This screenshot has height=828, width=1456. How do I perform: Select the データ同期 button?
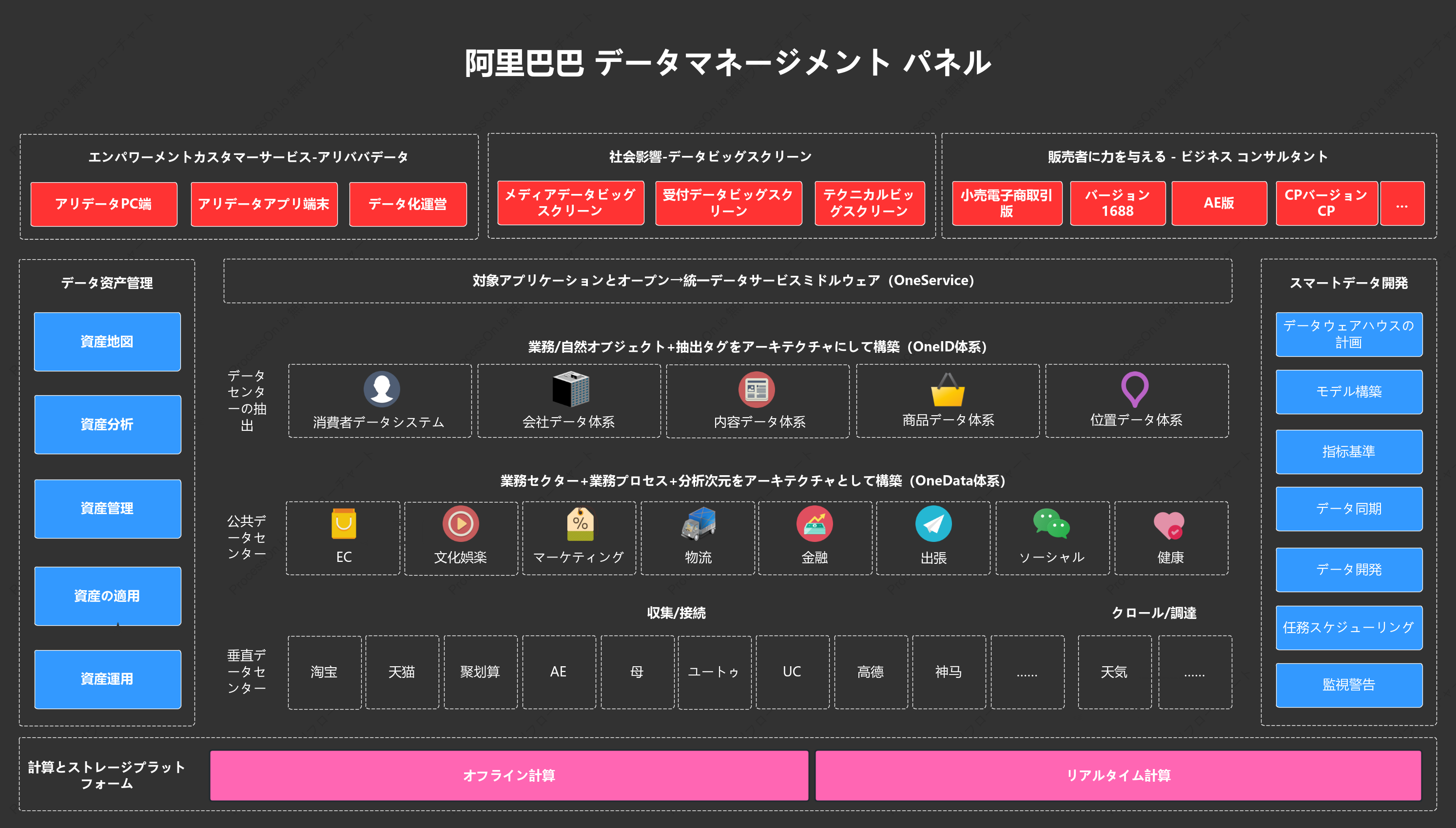pyautogui.click(x=1349, y=509)
